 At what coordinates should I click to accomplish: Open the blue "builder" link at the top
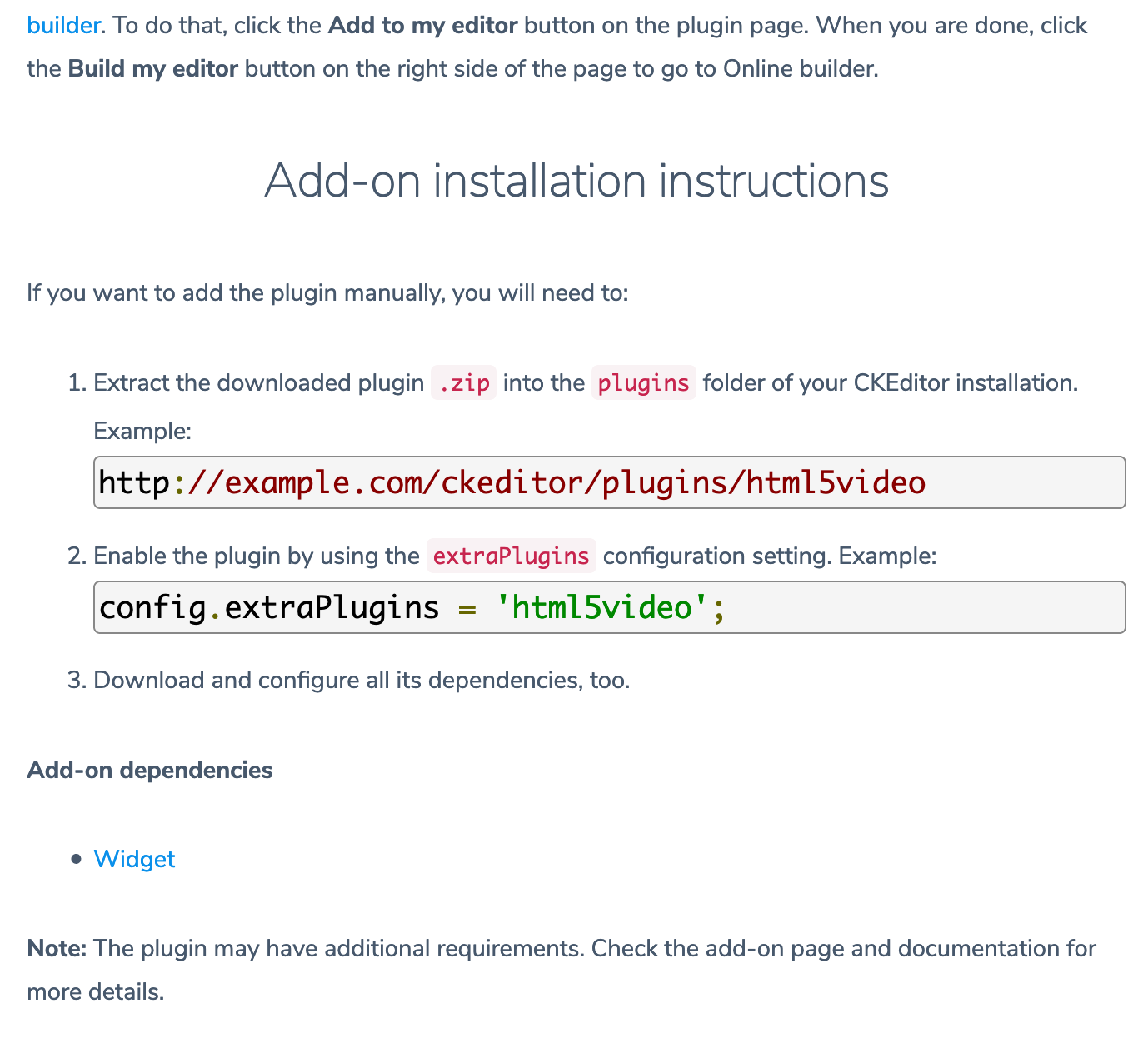tap(63, 25)
